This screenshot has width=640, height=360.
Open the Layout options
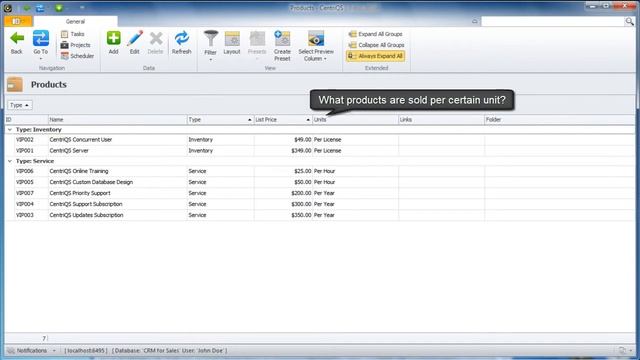[232, 43]
